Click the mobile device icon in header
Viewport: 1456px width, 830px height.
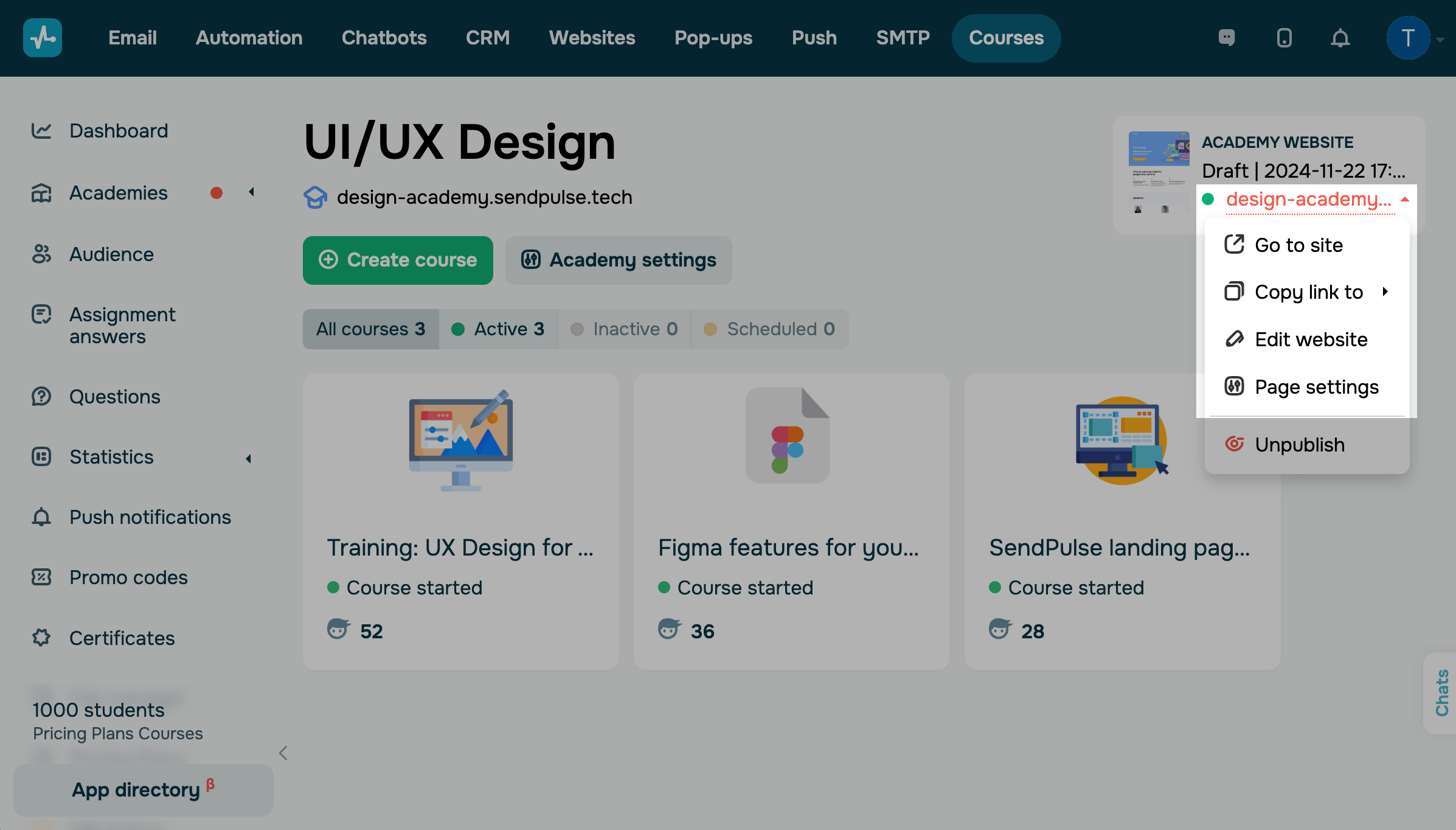[x=1284, y=38]
